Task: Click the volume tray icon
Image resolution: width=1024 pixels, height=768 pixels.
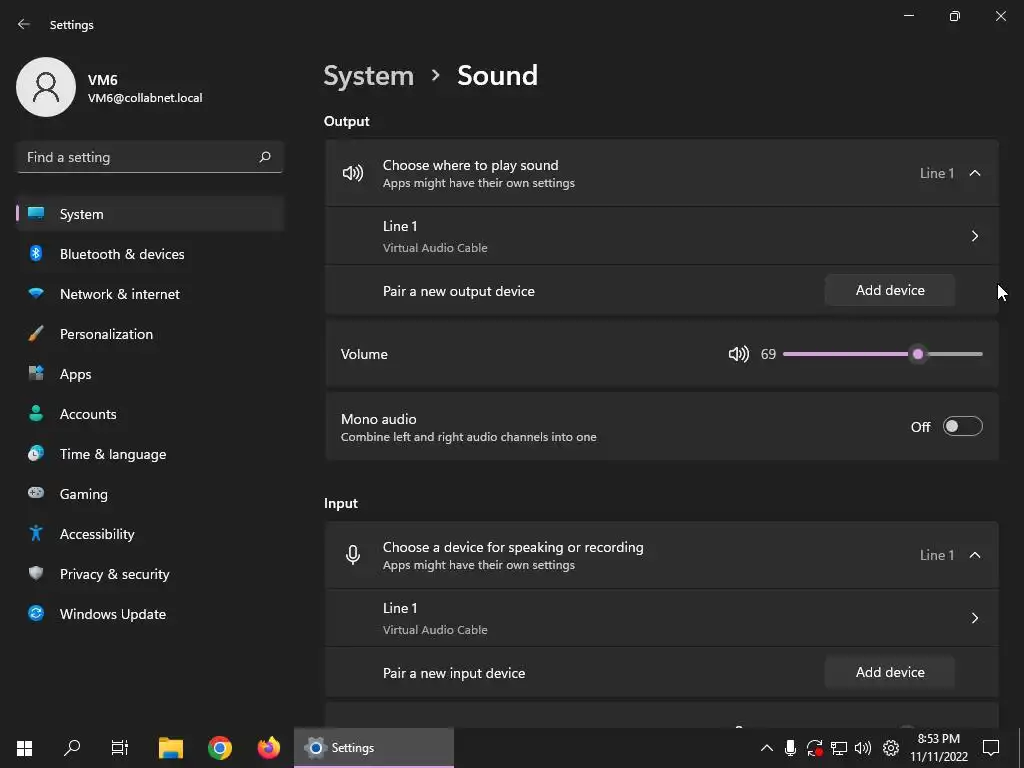Action: pyautogui.click(x=863, y=748)
